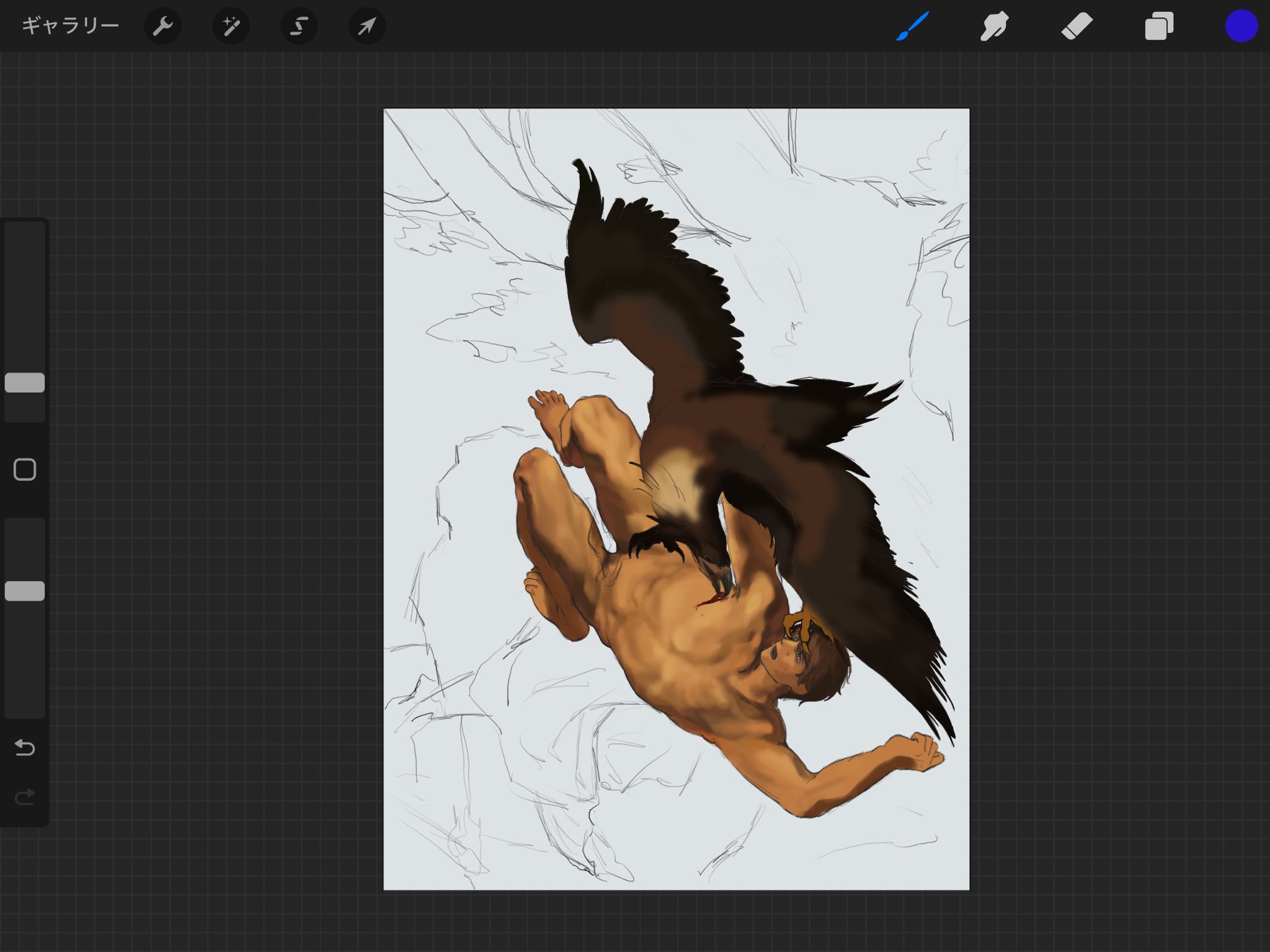1270x952 pixels.
Task: Click the brush opacity slider handle
Action: coord(25,591)
